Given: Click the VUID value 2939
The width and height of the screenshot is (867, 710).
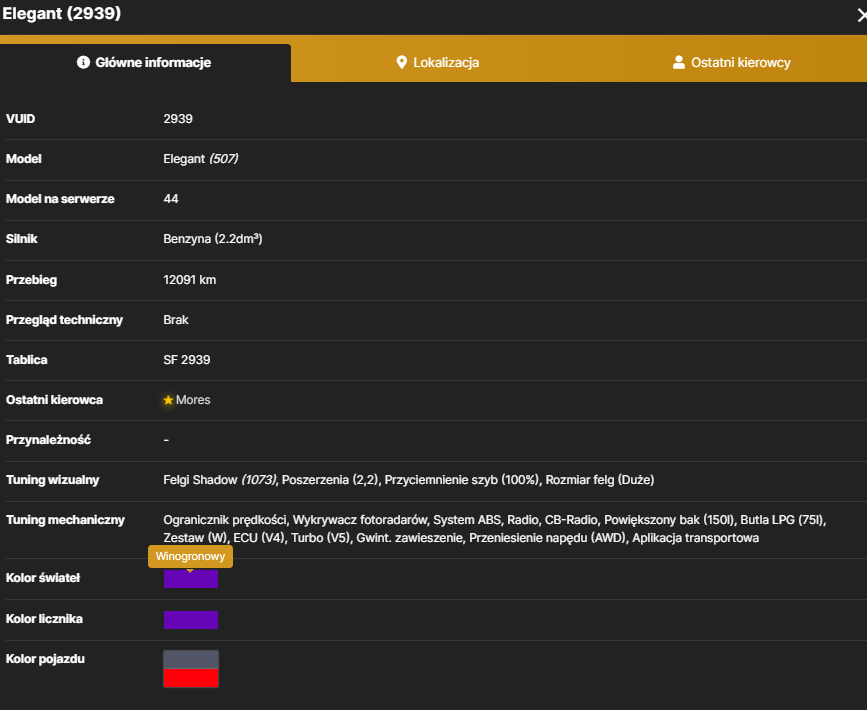Looking at the screenshot, I should (x=178, y=119).
